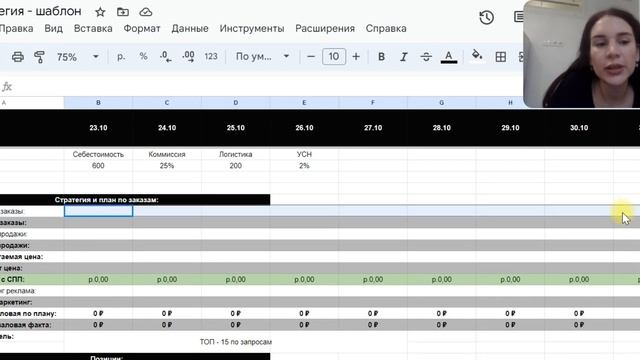Open the Справка menu
Viewport: 640px width, 360px height.
[386, 29]
